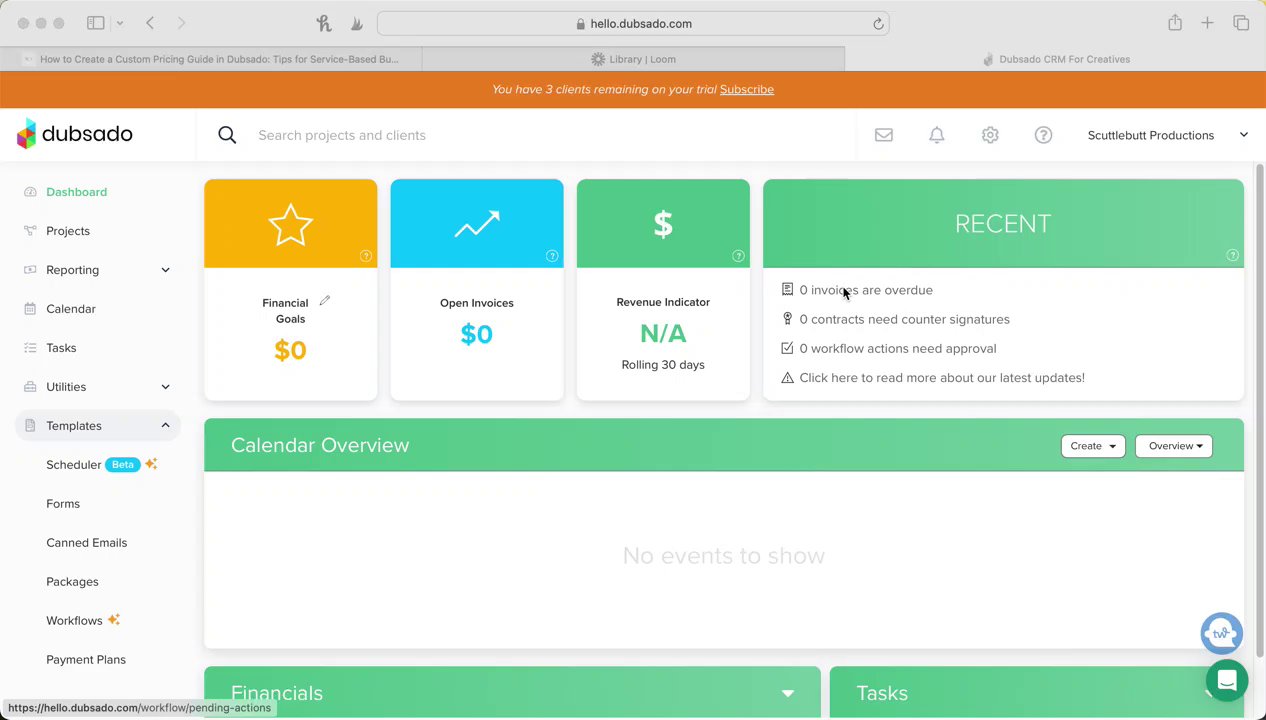
Task: Click the Rolling 30 days text
Action: (663, 365)
